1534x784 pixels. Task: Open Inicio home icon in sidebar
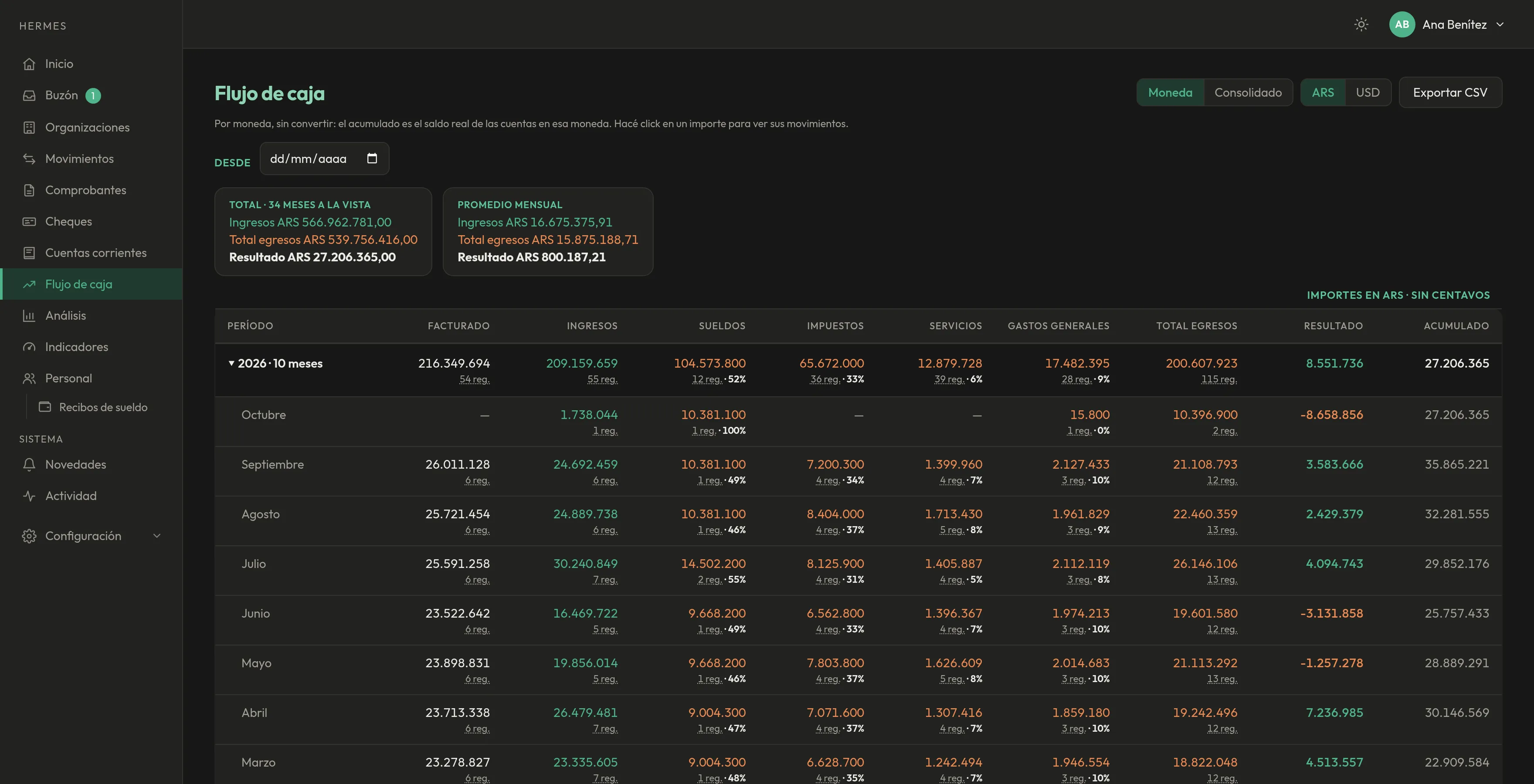(x=29, y=64)
